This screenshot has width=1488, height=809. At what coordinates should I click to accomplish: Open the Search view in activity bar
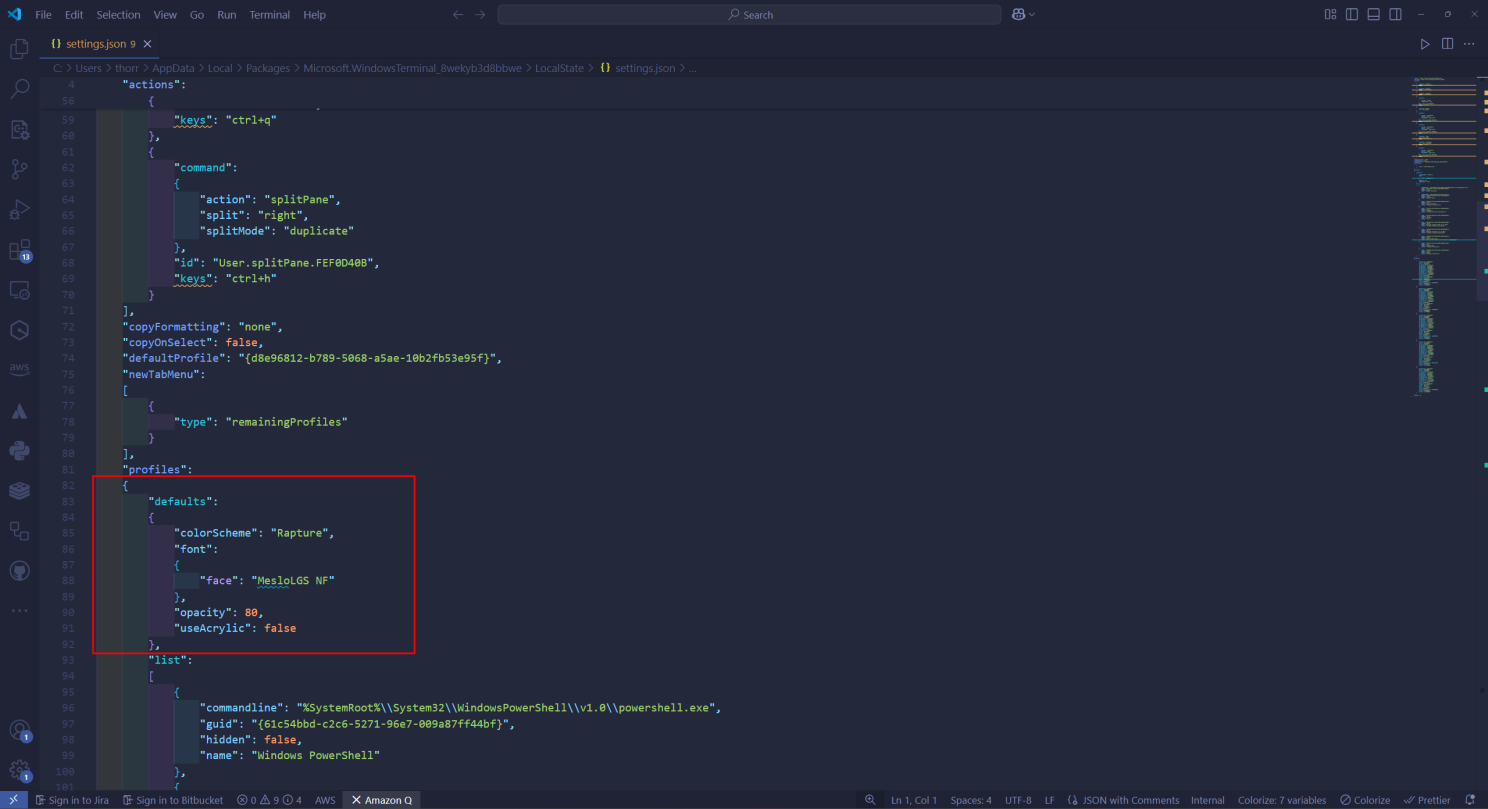tap(19, 89)
